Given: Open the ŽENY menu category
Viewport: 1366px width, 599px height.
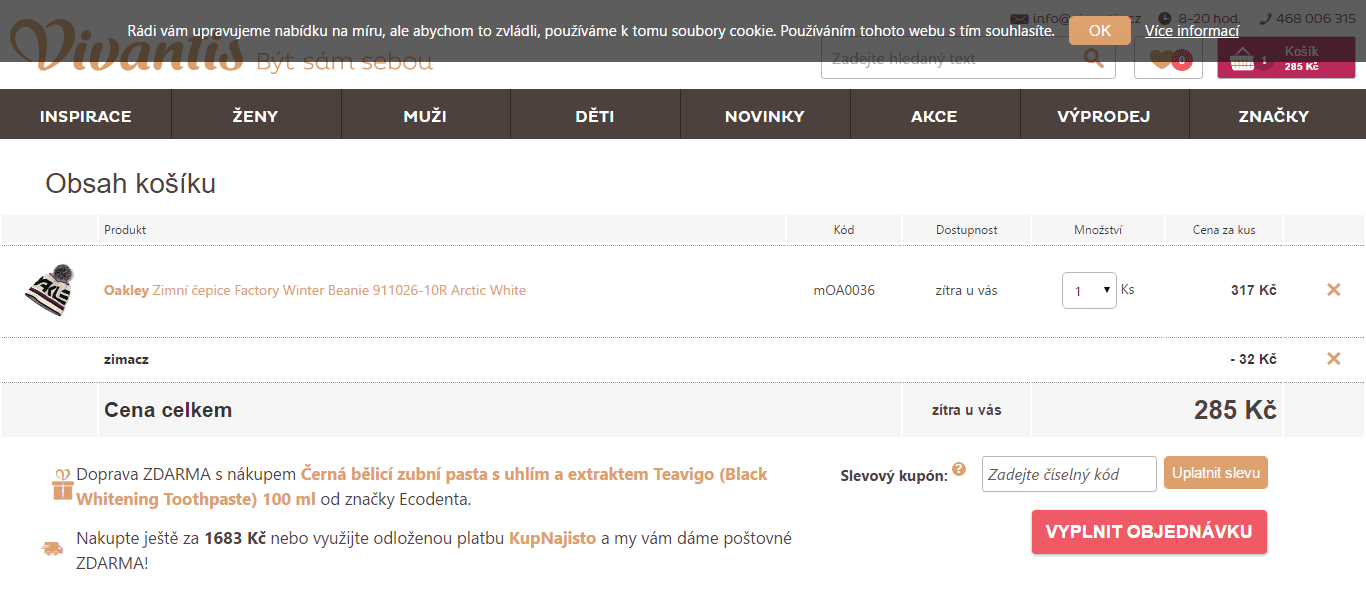Looking at the screenshot, I should click(256, 116).
